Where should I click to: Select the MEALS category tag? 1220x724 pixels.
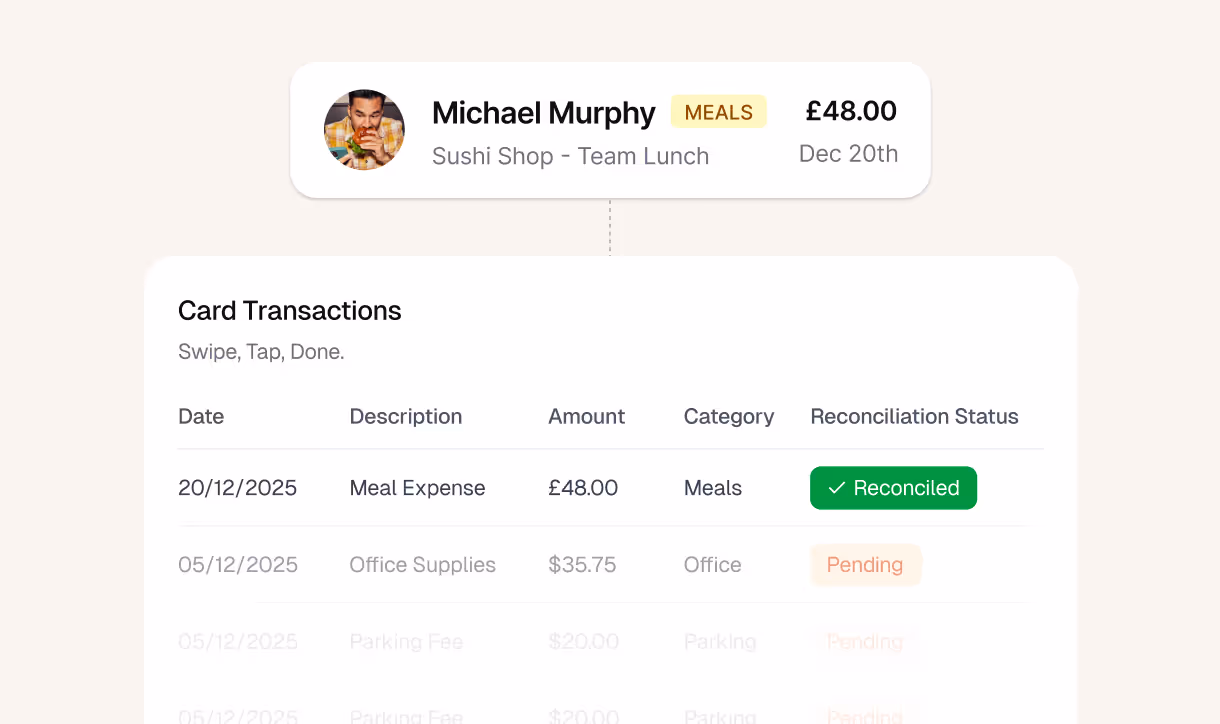click(x=718, y=111)
